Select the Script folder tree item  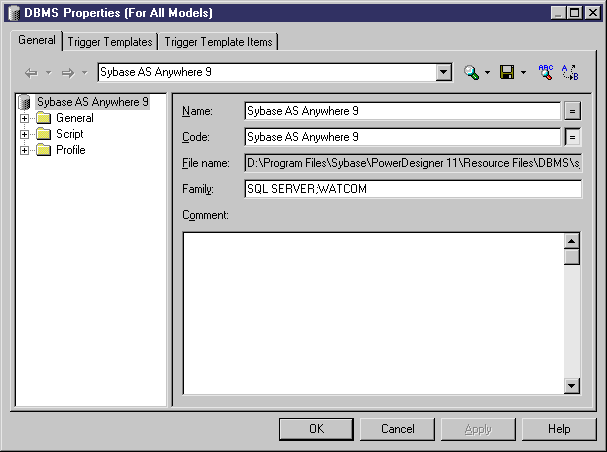(x=70, y=134)
